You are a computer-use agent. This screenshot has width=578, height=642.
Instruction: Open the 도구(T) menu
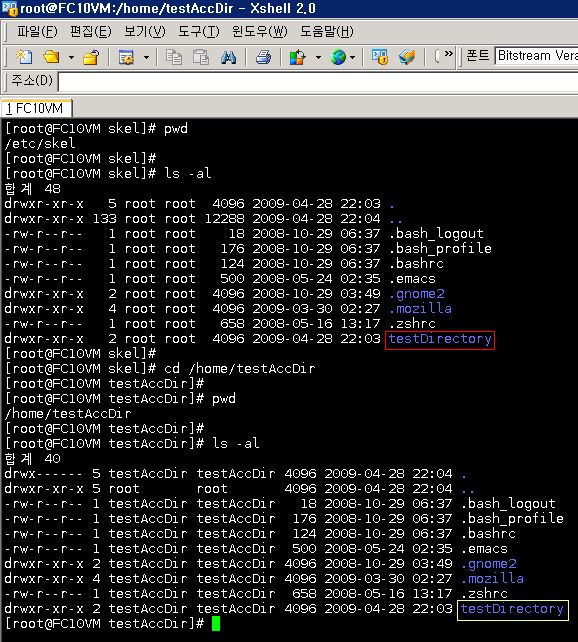(x=199, y=32)
